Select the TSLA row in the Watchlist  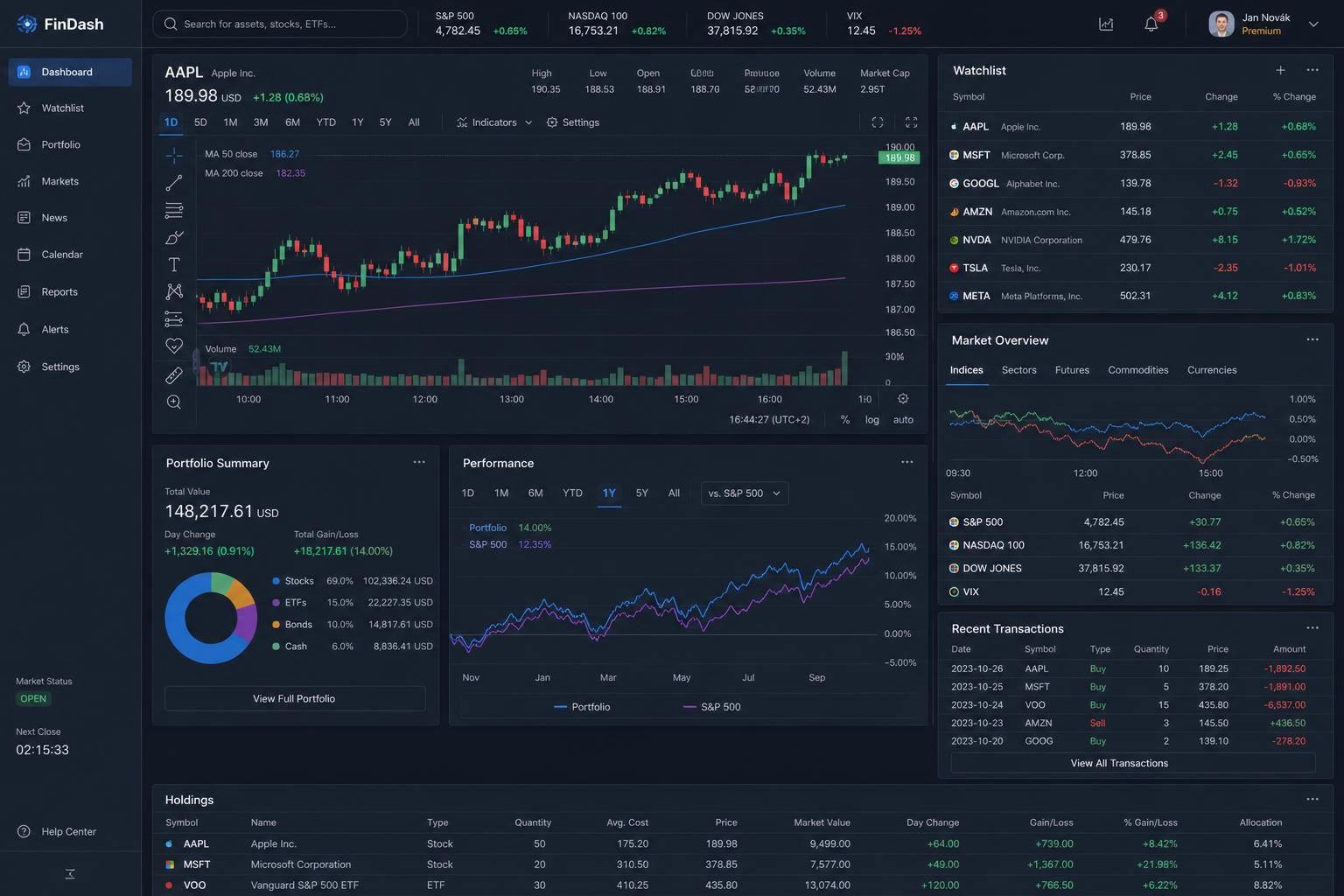click(1135, 268)
